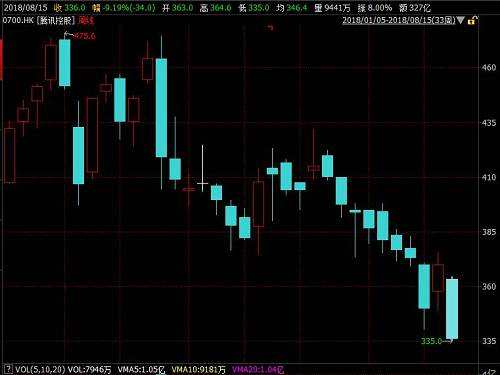
Task: Select the VOL(5,10,20) indicator label
Action: click(40, 369)
